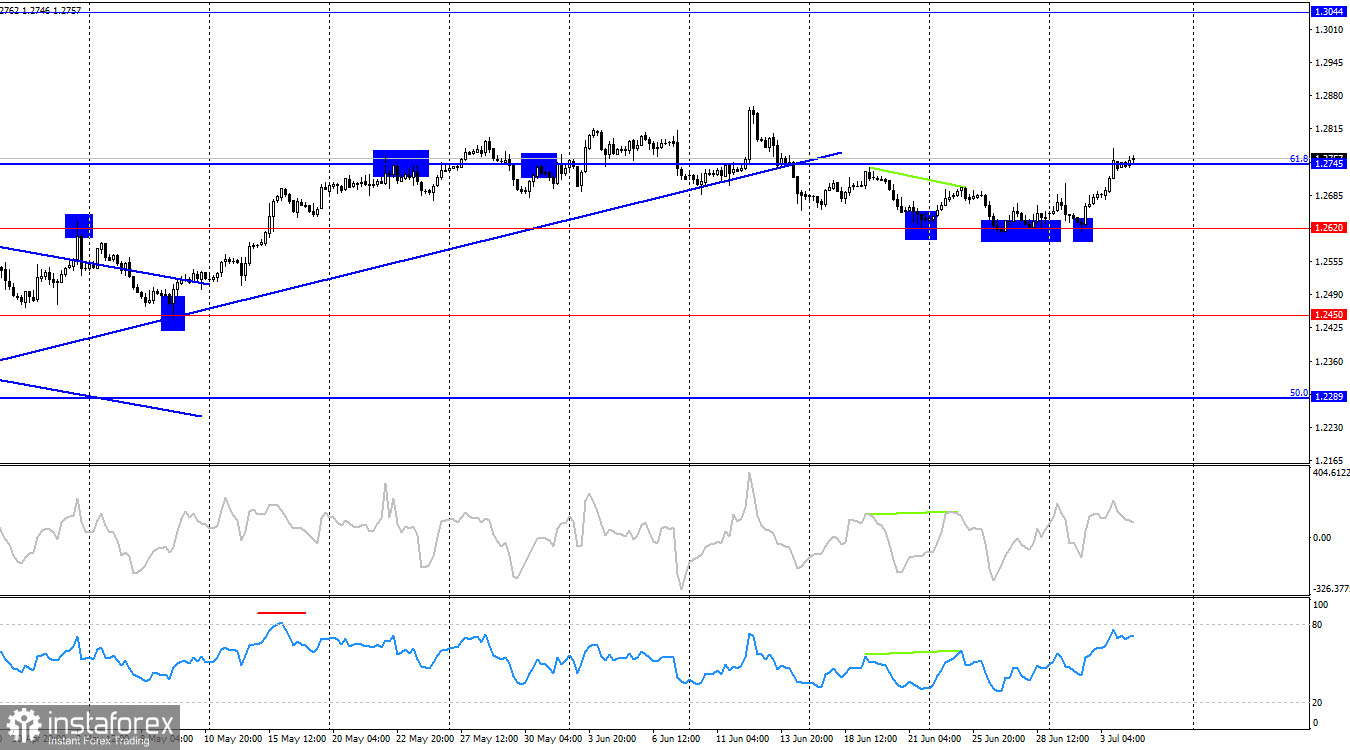Click the 1.3010 price axis value
1350x750 pixels.
(1329, 30)
